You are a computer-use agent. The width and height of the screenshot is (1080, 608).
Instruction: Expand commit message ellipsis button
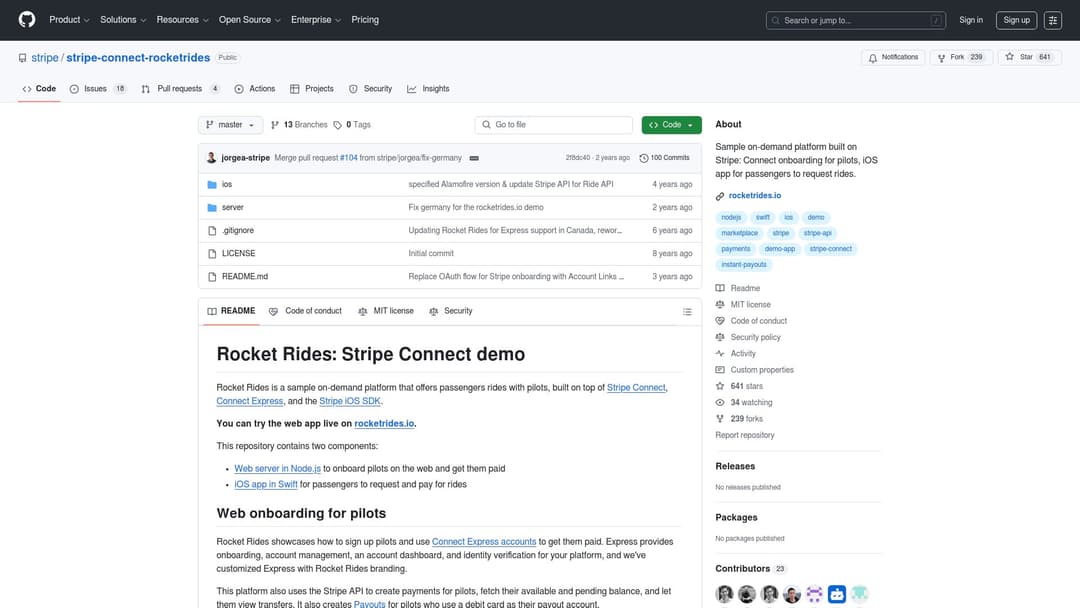[x=474, y=158]
